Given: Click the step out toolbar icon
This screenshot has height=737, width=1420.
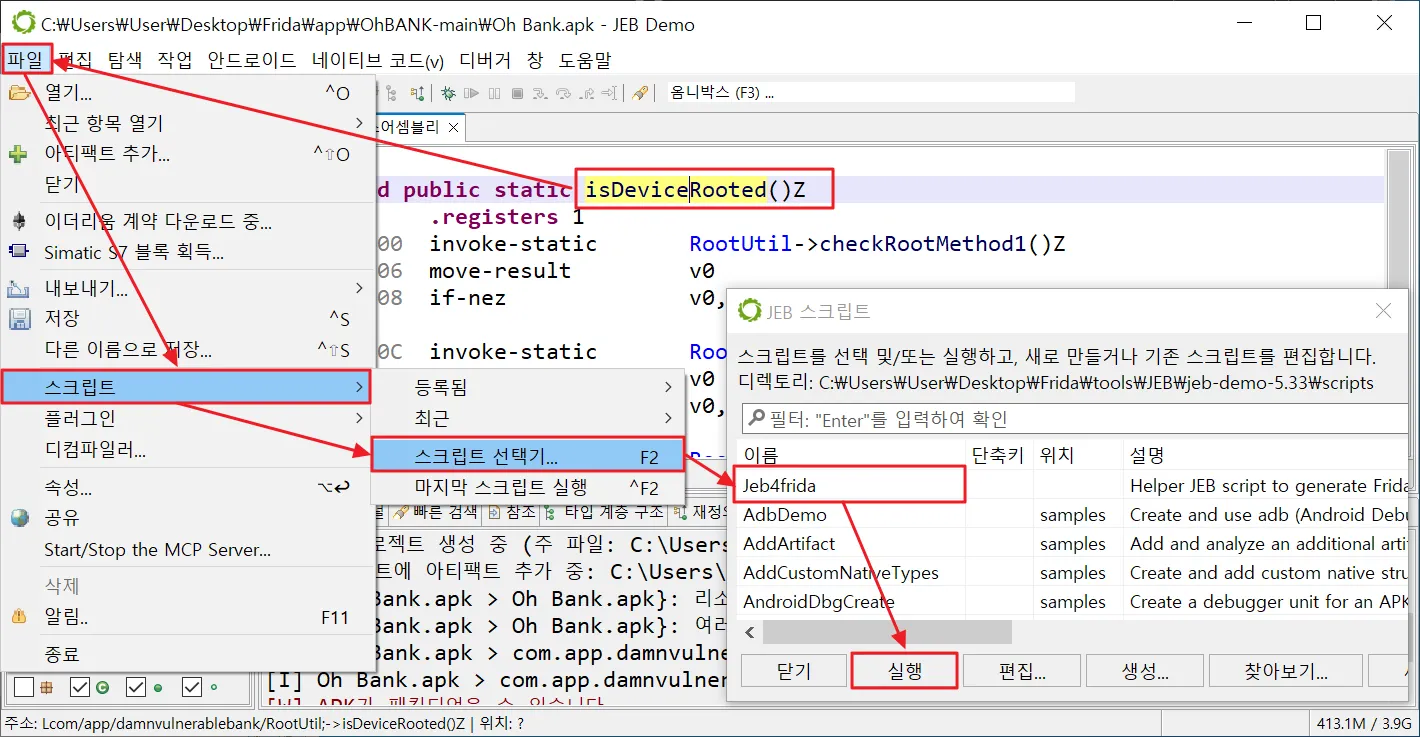Looking at the screenshot, I should [587, 93].
